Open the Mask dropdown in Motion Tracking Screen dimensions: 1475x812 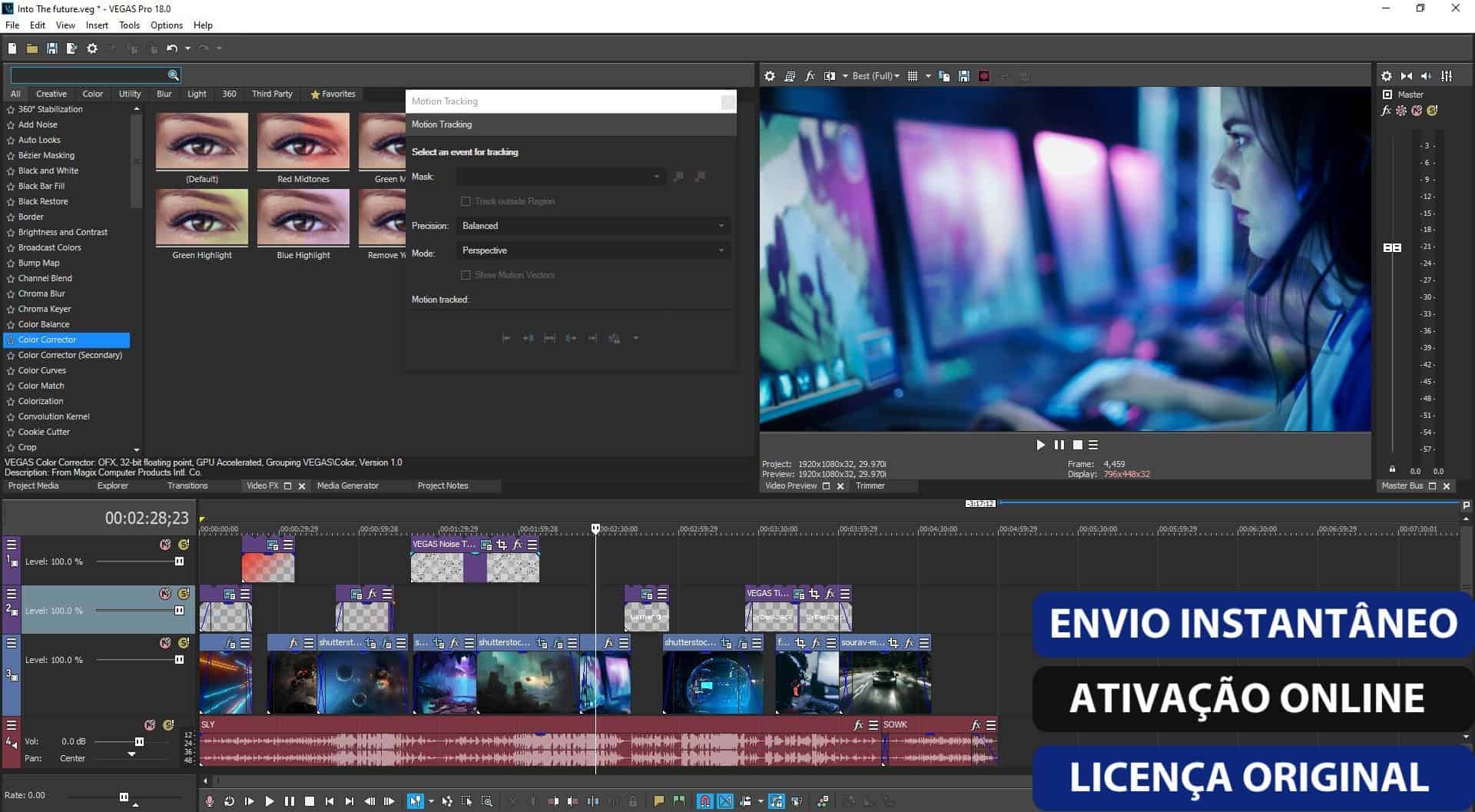[x=559, y=177]
